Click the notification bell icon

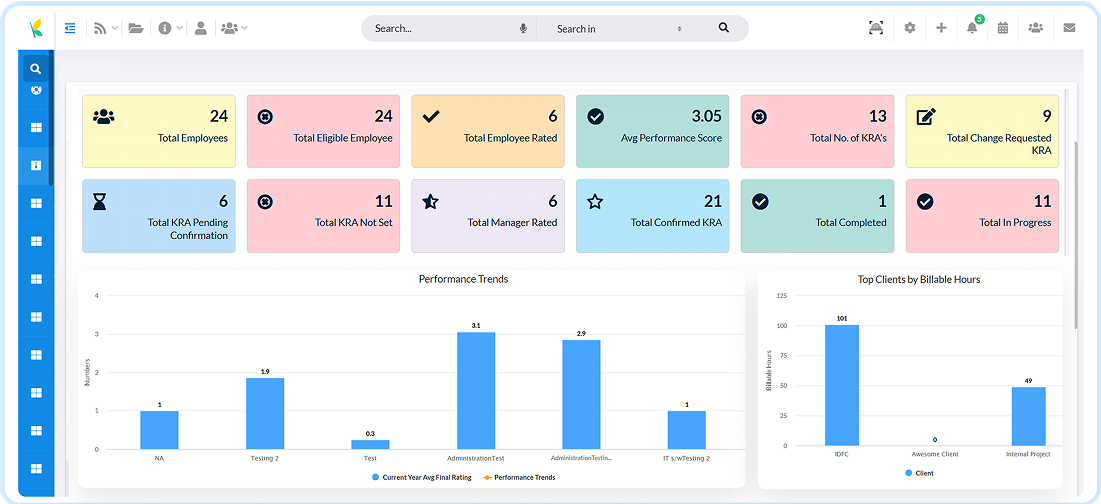coord(972,28)
